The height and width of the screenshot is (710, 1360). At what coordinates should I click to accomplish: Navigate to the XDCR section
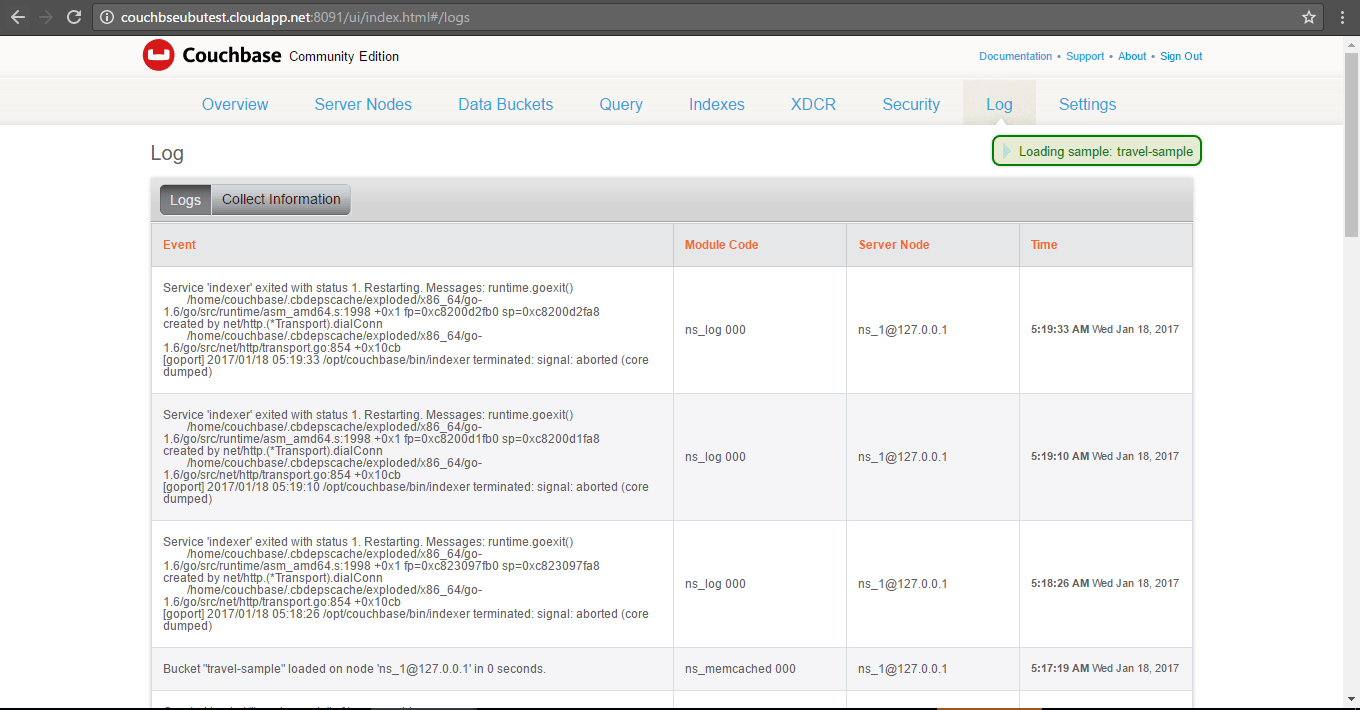pyautogui.click(x=812, y=104)
